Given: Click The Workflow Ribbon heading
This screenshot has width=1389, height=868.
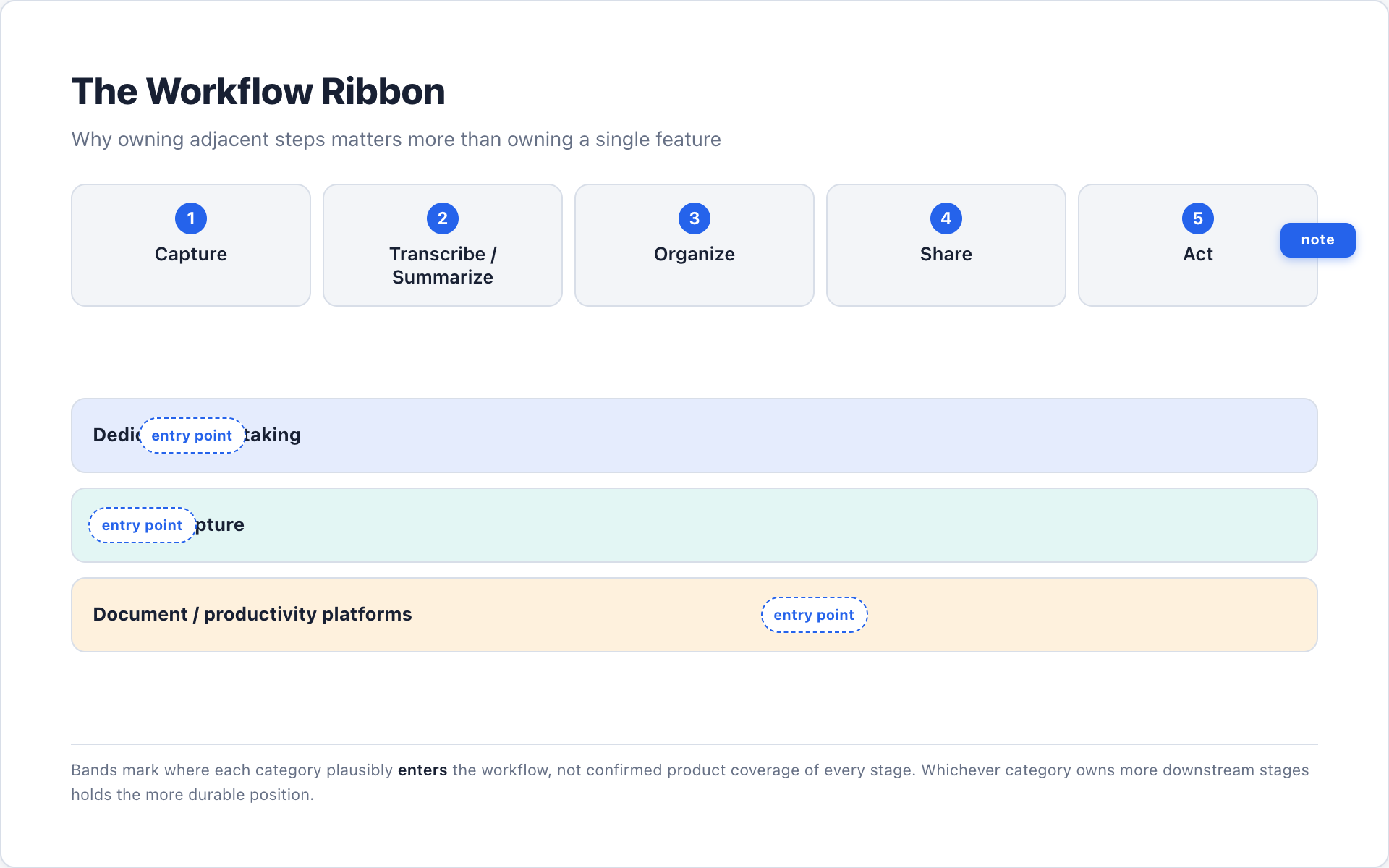Looking at the screenshot, I should 258,92.
